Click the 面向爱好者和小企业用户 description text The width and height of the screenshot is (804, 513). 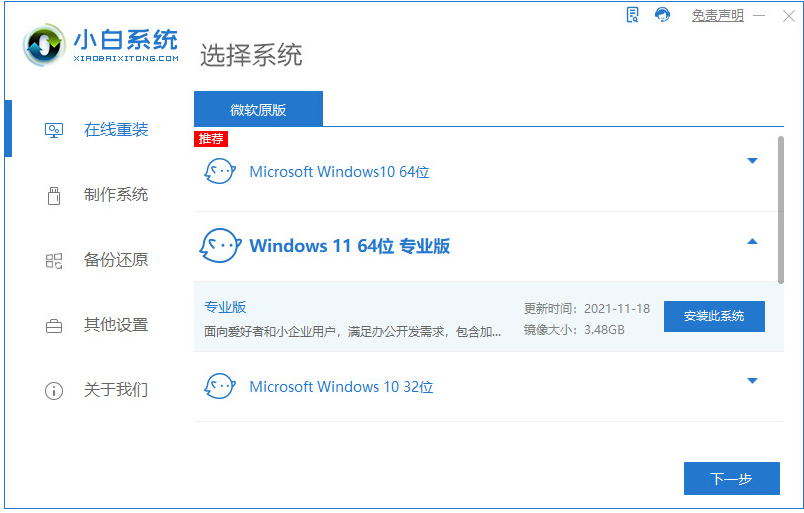pos(352,332)
